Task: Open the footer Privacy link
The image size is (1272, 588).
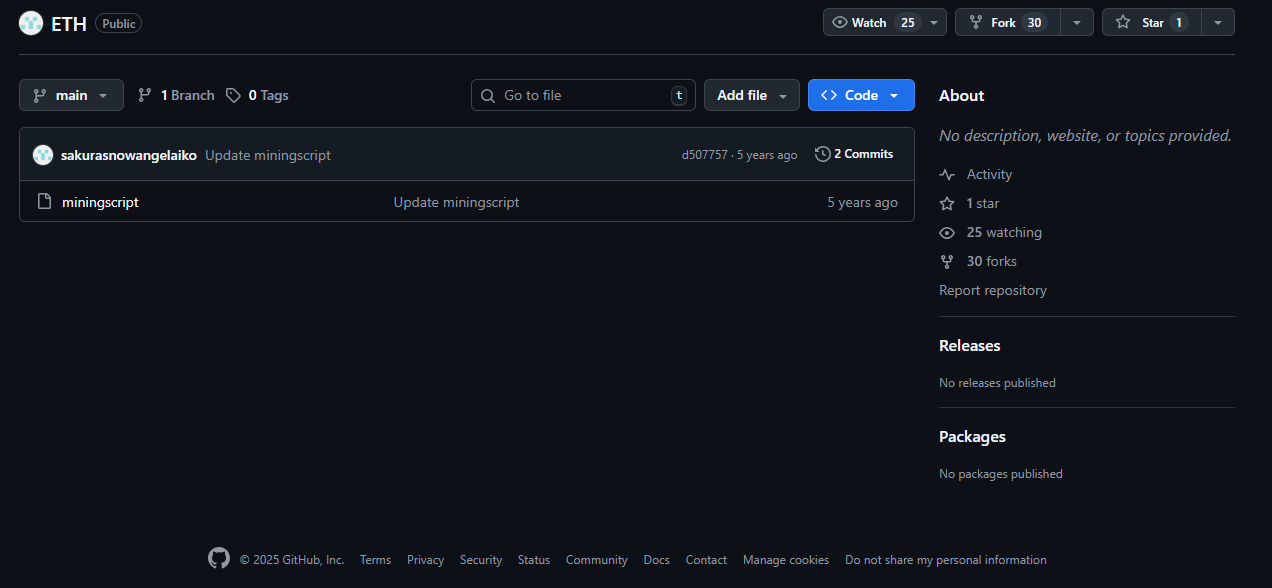Action: point(425,560)
